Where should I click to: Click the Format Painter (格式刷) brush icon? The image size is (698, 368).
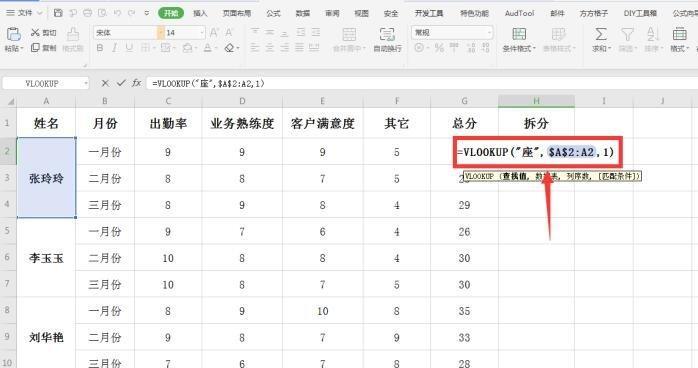click(x=73, y=34)
